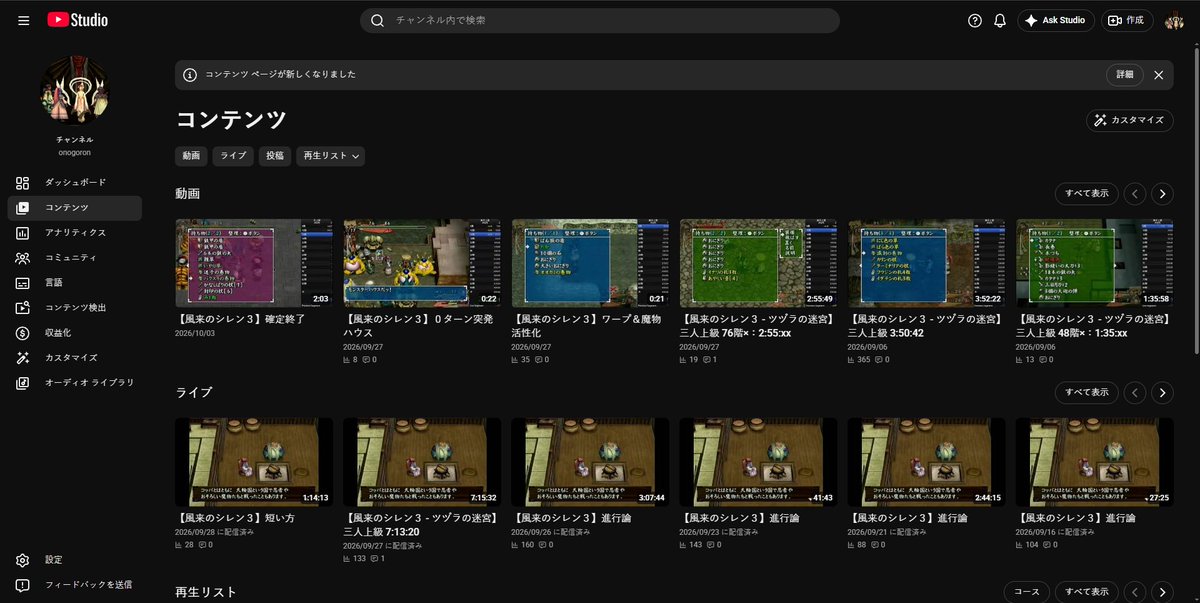Click the カスタマイズ button at top right

tap(1130, 120)
